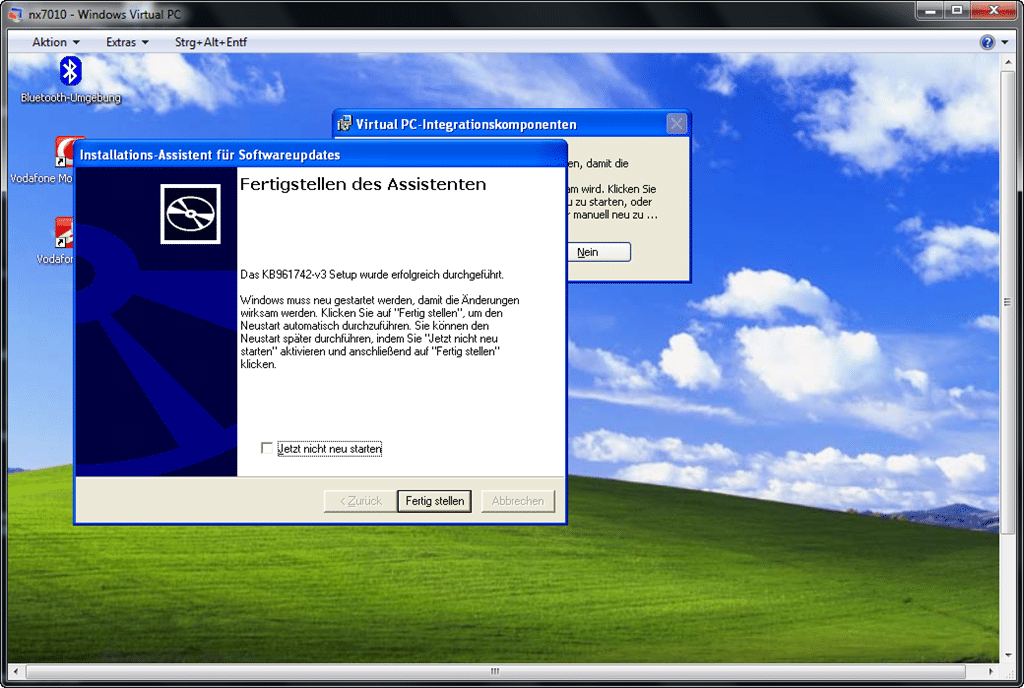Click the KB961742-v3 Setup success message
The image size is (1024, 688).
(x=372, y=274)
